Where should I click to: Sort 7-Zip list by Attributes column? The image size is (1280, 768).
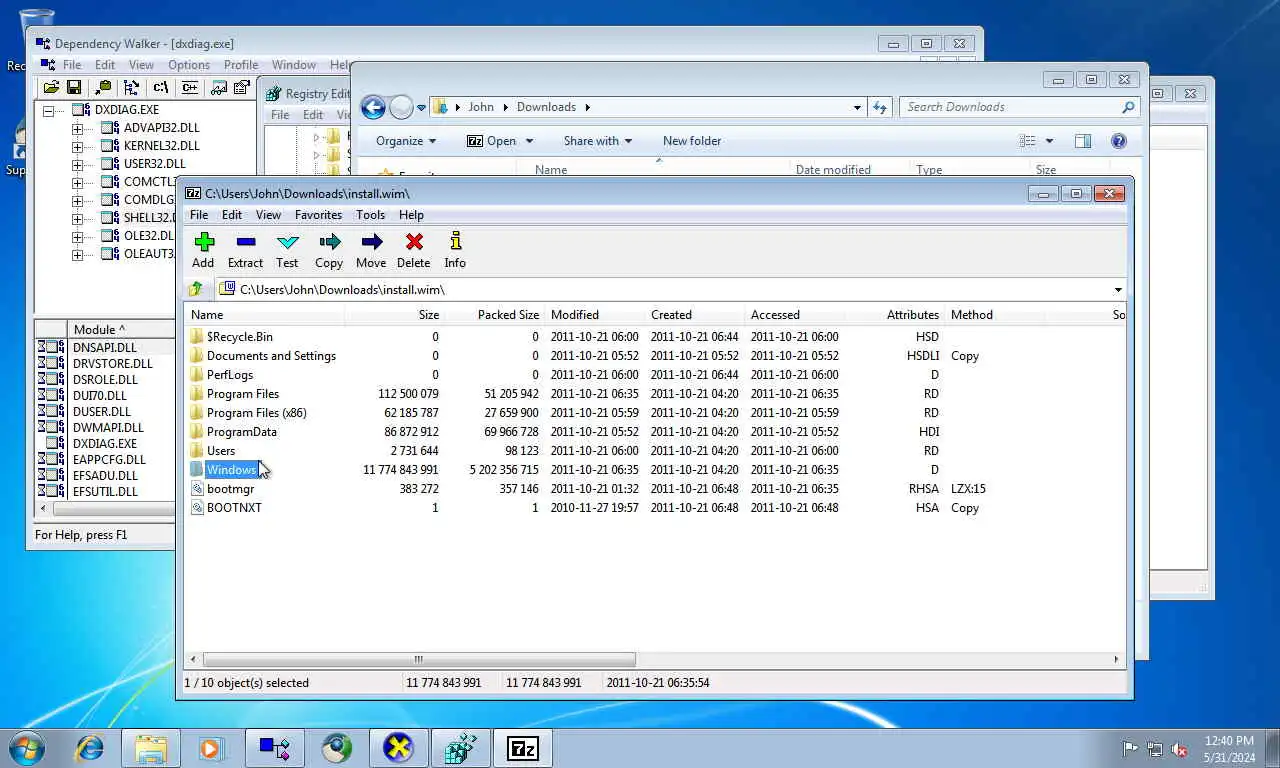pos(894,315)
